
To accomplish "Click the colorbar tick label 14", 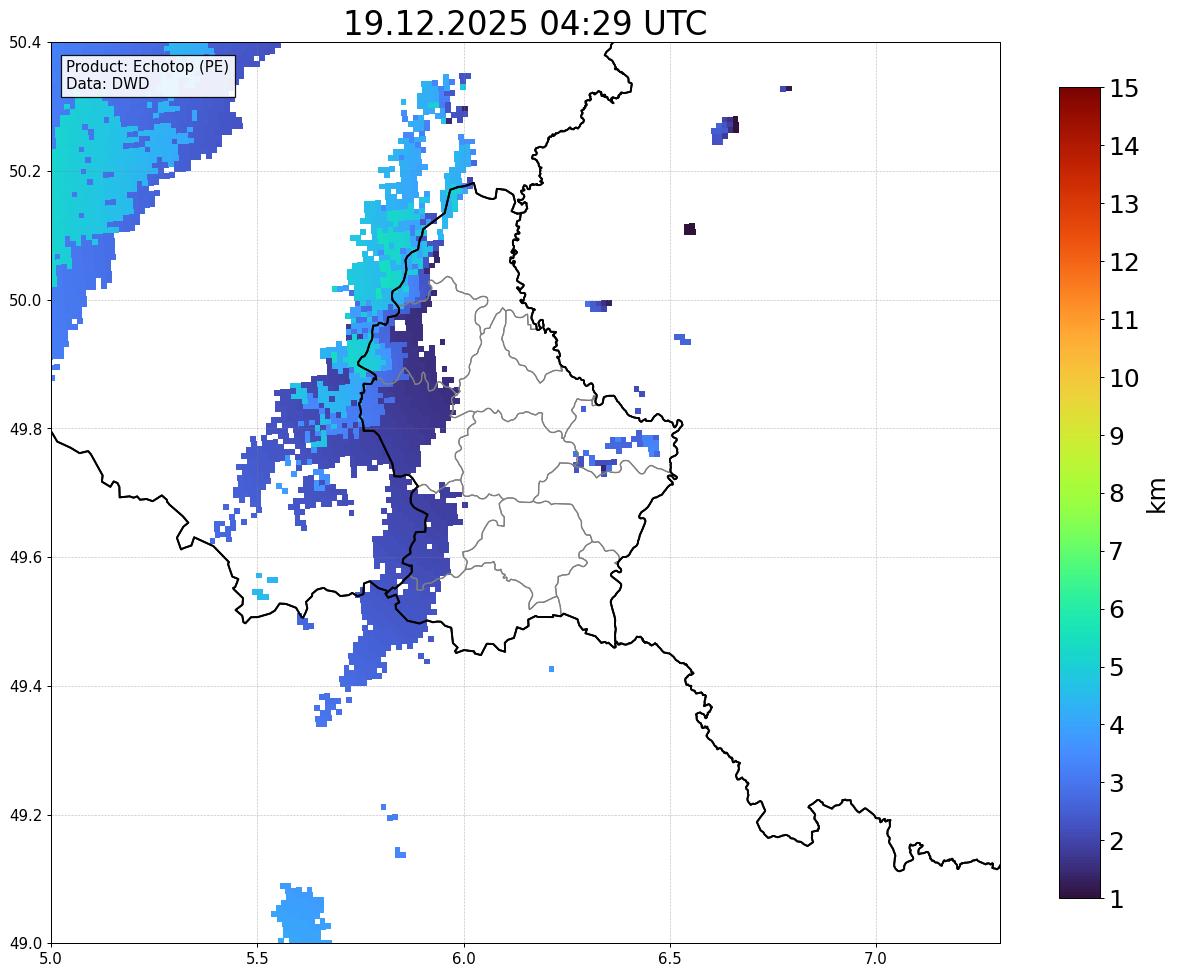I will 1124,147.
